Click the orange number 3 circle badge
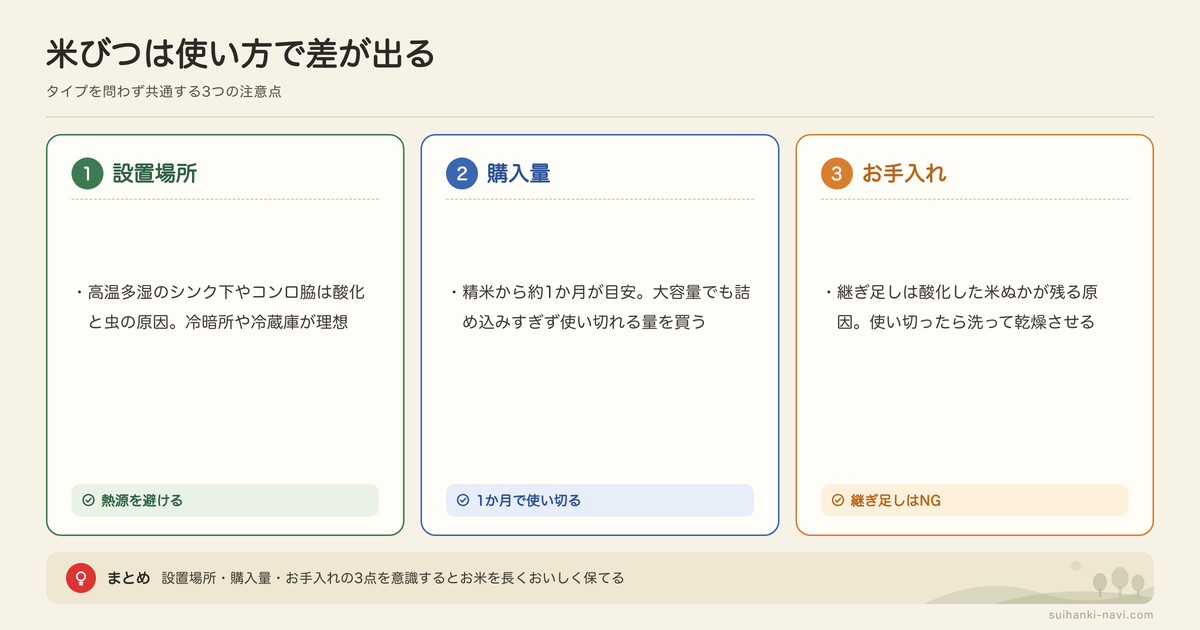Screen dimensions: 1200x630 [837, 173]
